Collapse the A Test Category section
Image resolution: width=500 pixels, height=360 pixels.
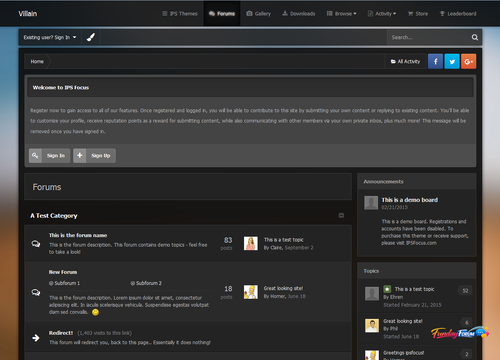[x=341, y=215]
